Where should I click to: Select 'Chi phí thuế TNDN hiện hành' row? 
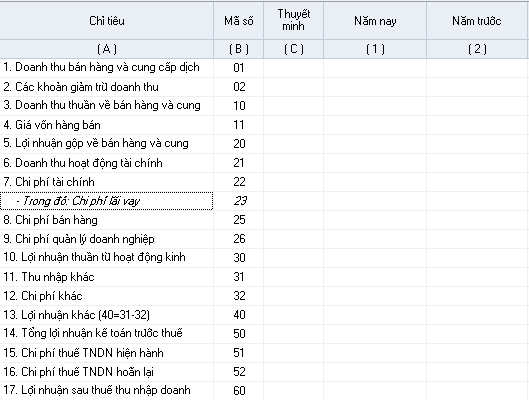107,353
